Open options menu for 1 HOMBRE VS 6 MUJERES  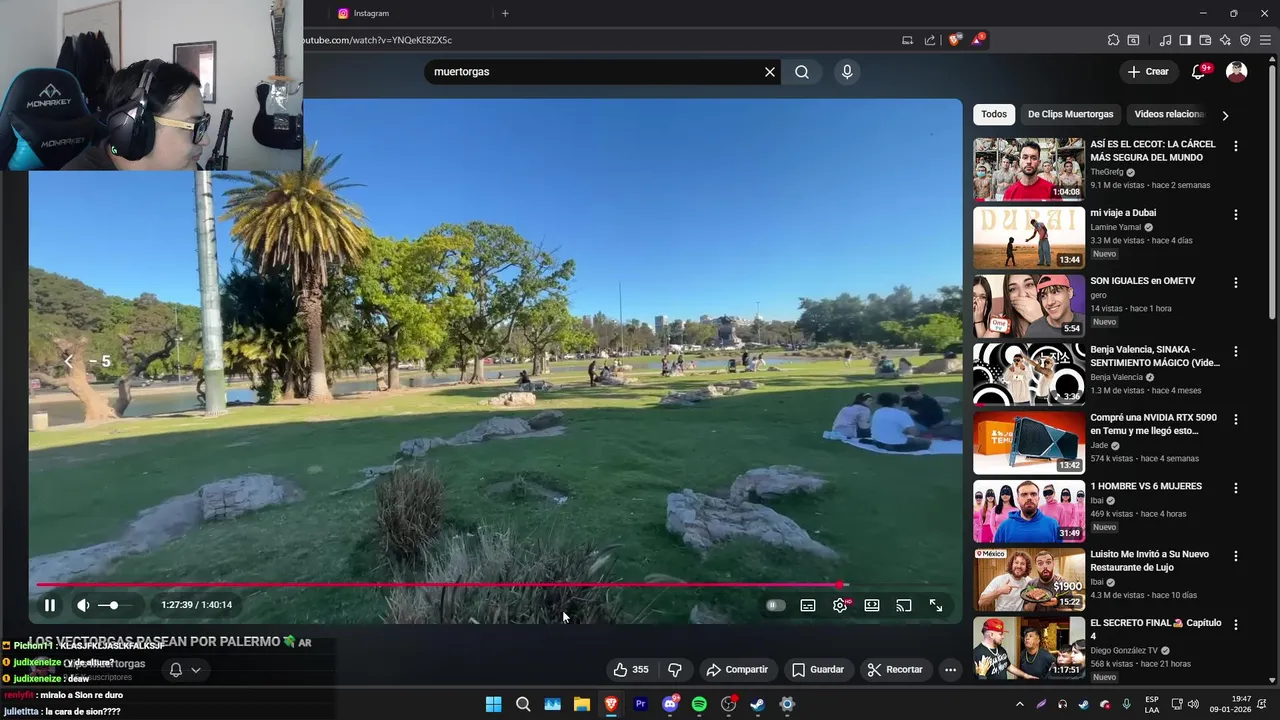(1236, 488)
